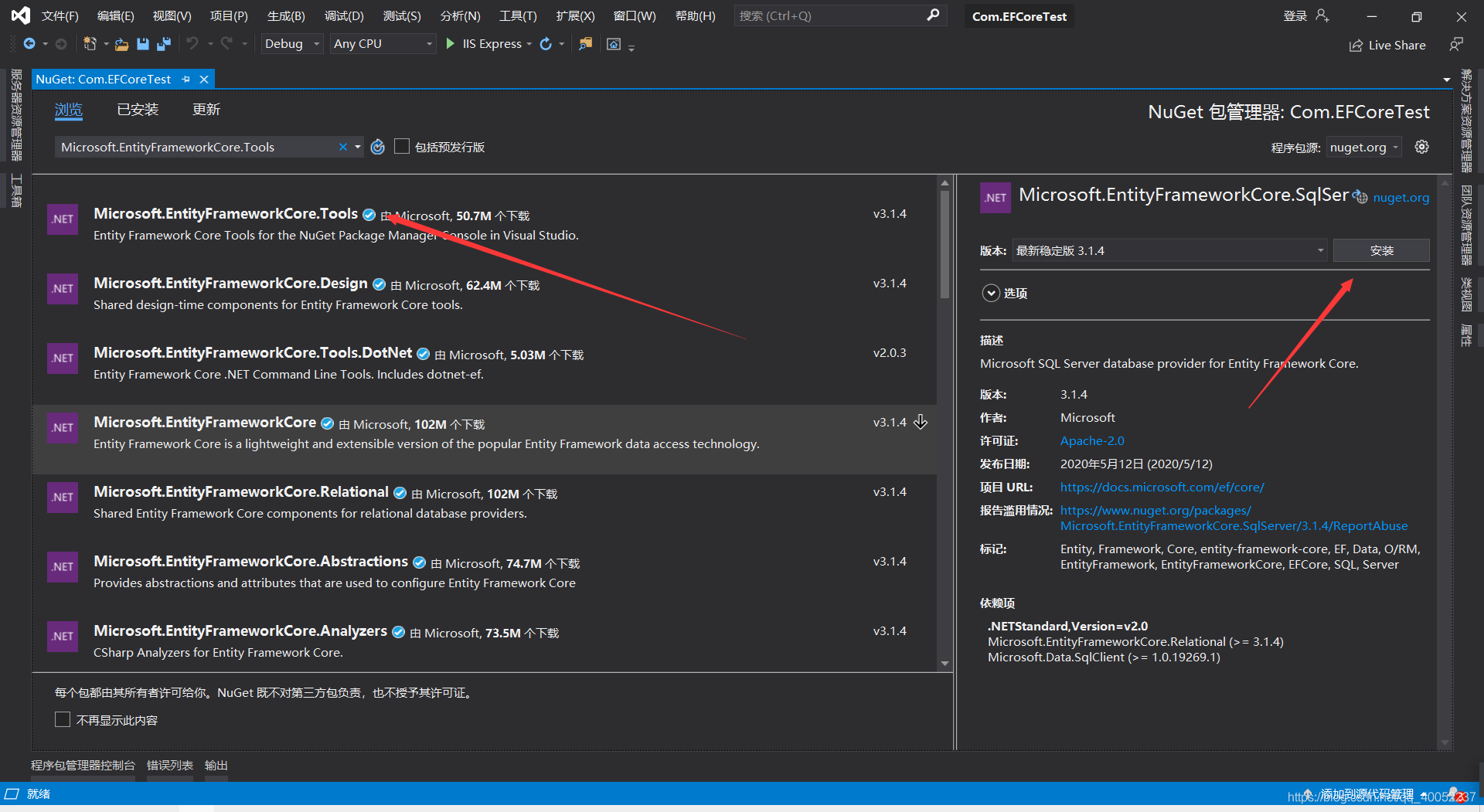The width and height of the screenshot is (1484, 812).
Task: Click the .NET icon of EntityFrameworkCore.Design package
Action: tap(63, 289)
